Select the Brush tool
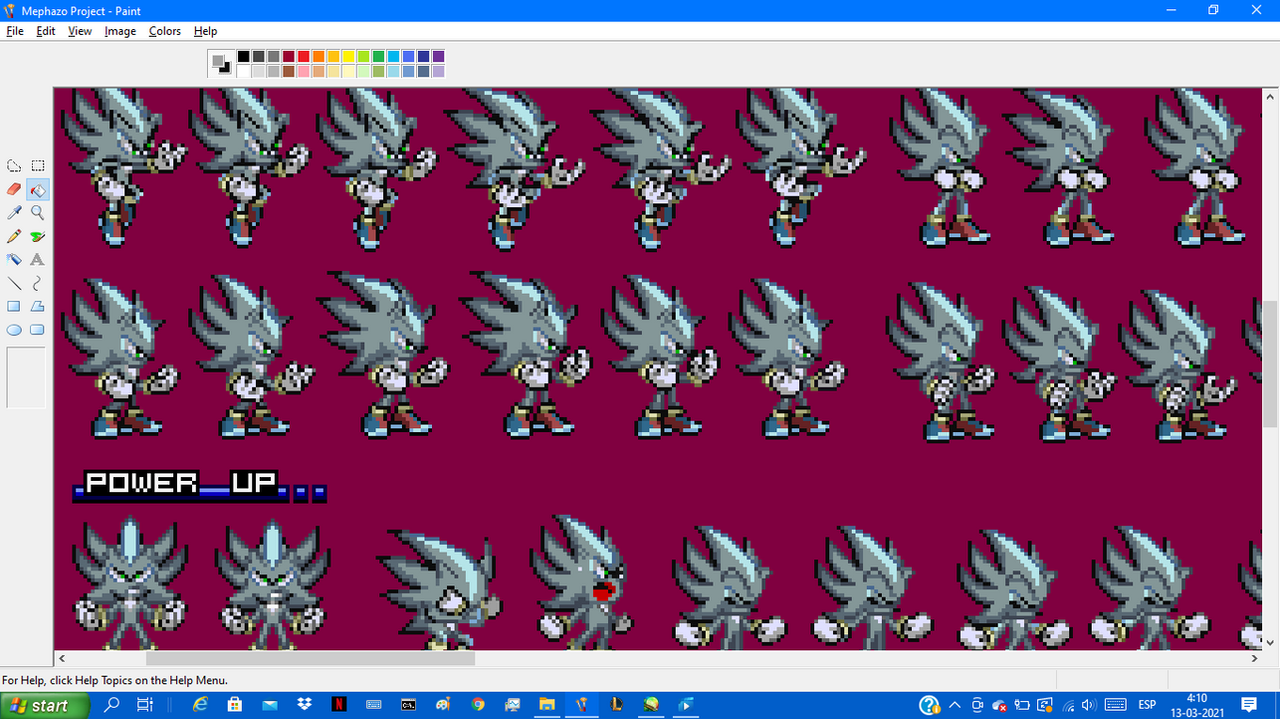The height and width of the screenshot is (719, 1280). 37,236
